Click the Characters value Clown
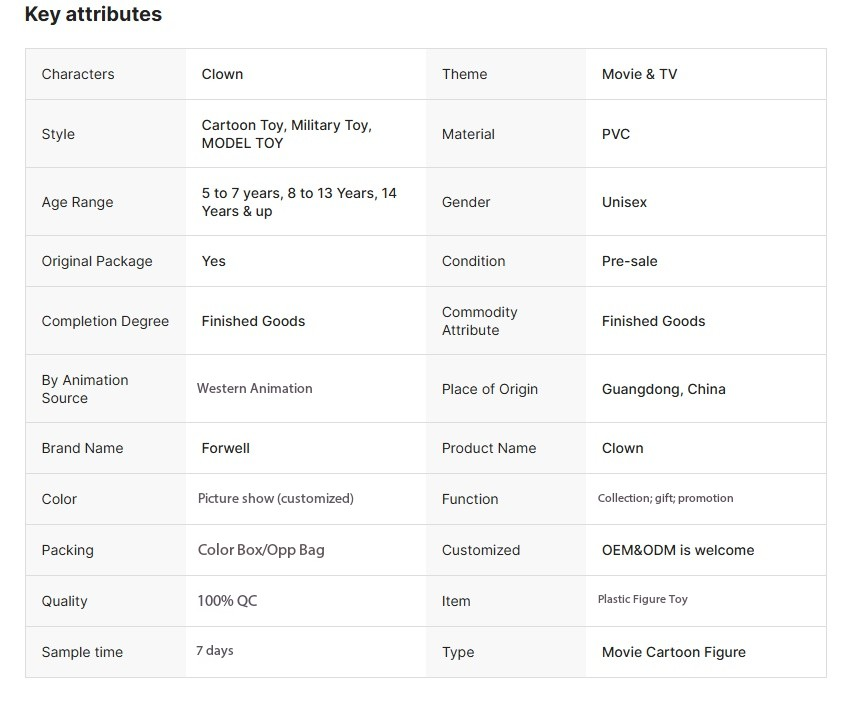 point(222,74)
